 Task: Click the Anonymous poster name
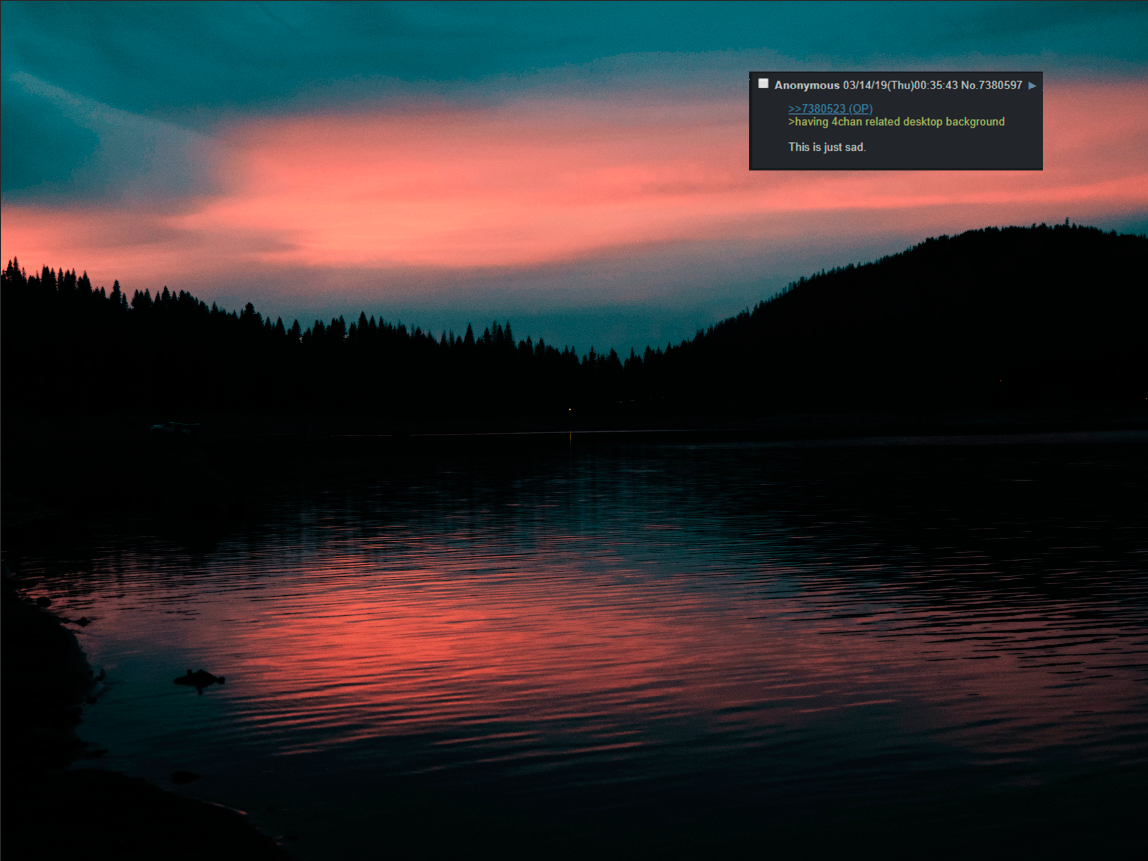(806, 86)
